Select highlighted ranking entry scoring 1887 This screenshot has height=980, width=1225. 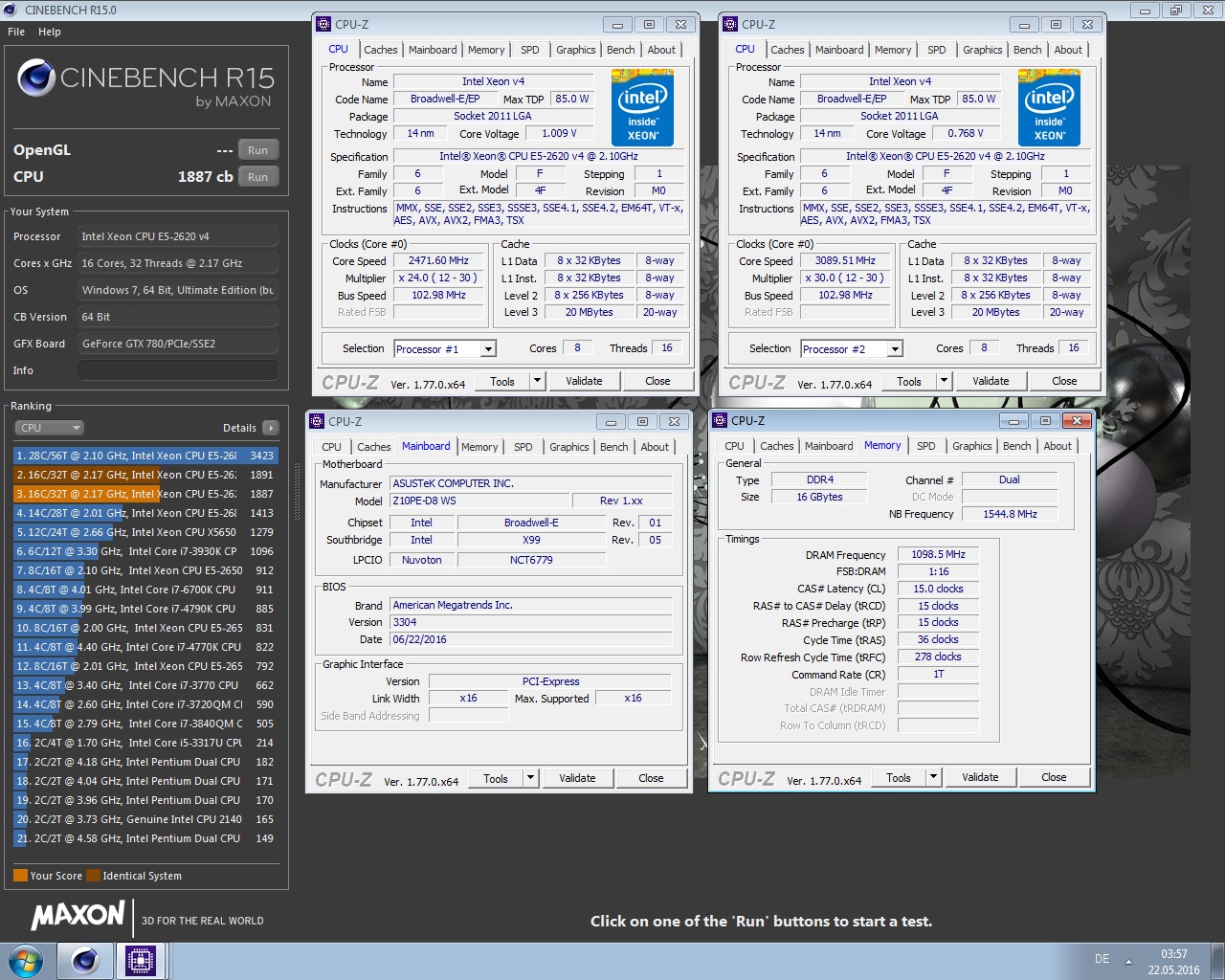[x=146, y=494]
